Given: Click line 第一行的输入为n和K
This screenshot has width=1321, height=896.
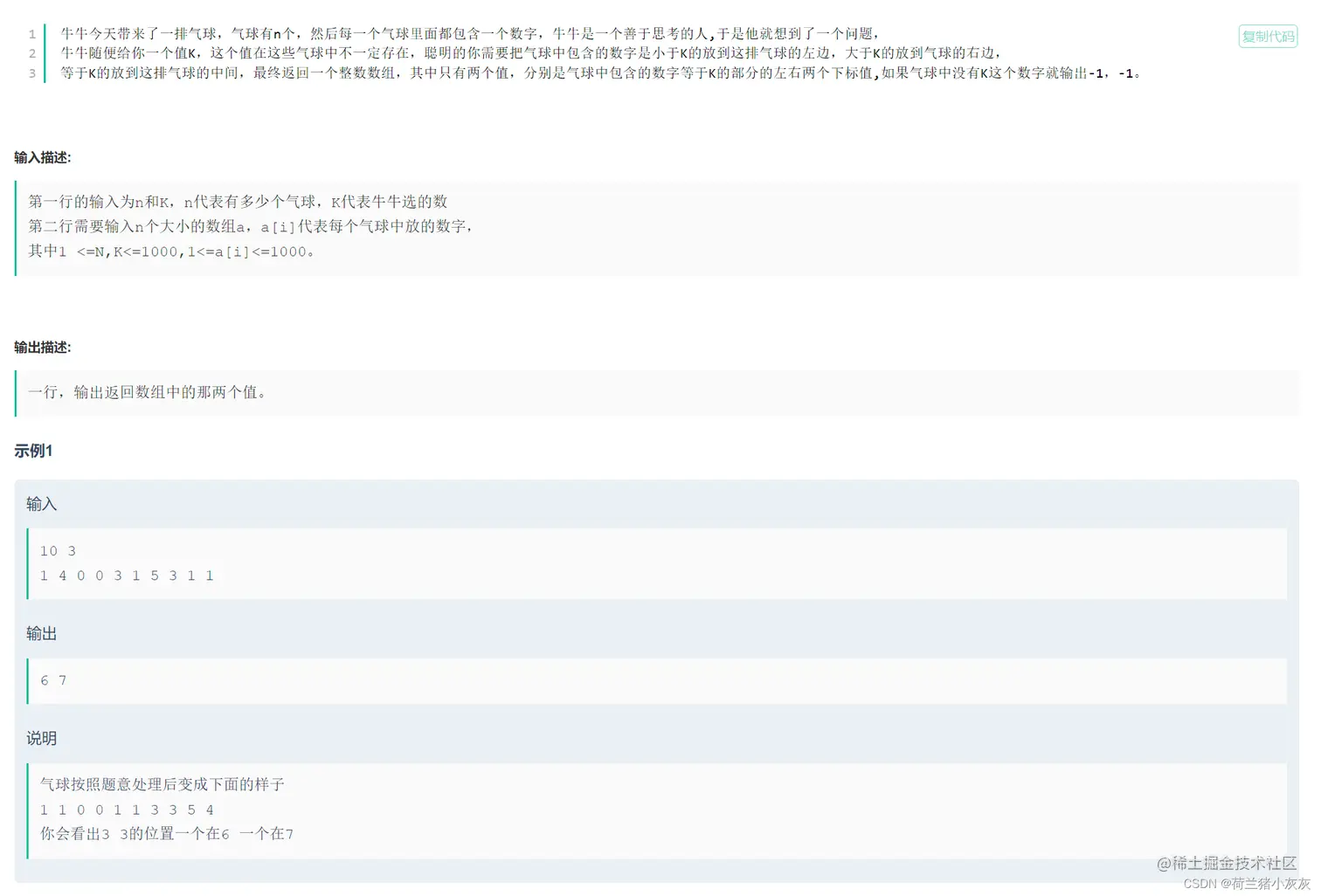Looking at the screenshot, I should [x=238, y=202].
